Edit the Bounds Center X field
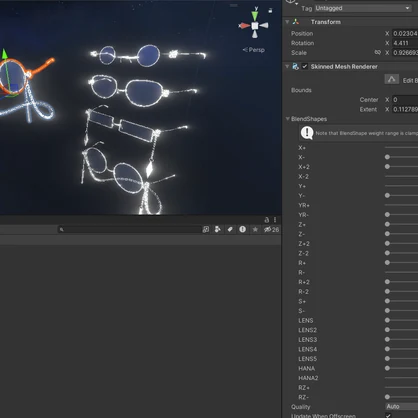The image size is (418, 418). pos(405,100)
